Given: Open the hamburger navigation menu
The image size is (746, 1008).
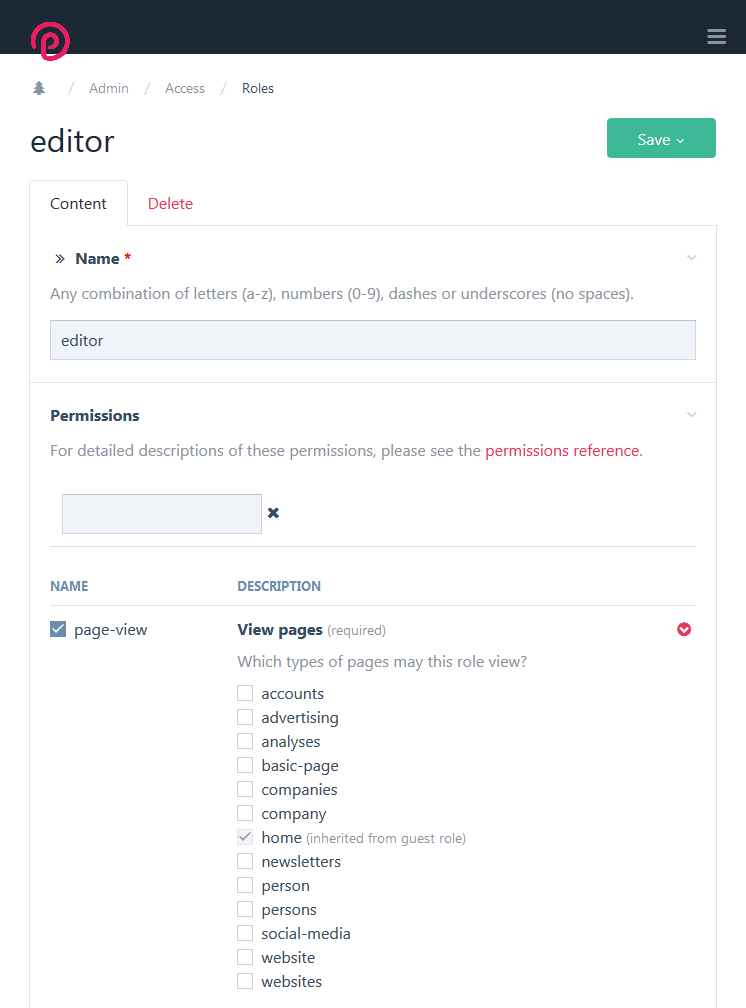Looking at the screenshot, I should tap(716, 36).
